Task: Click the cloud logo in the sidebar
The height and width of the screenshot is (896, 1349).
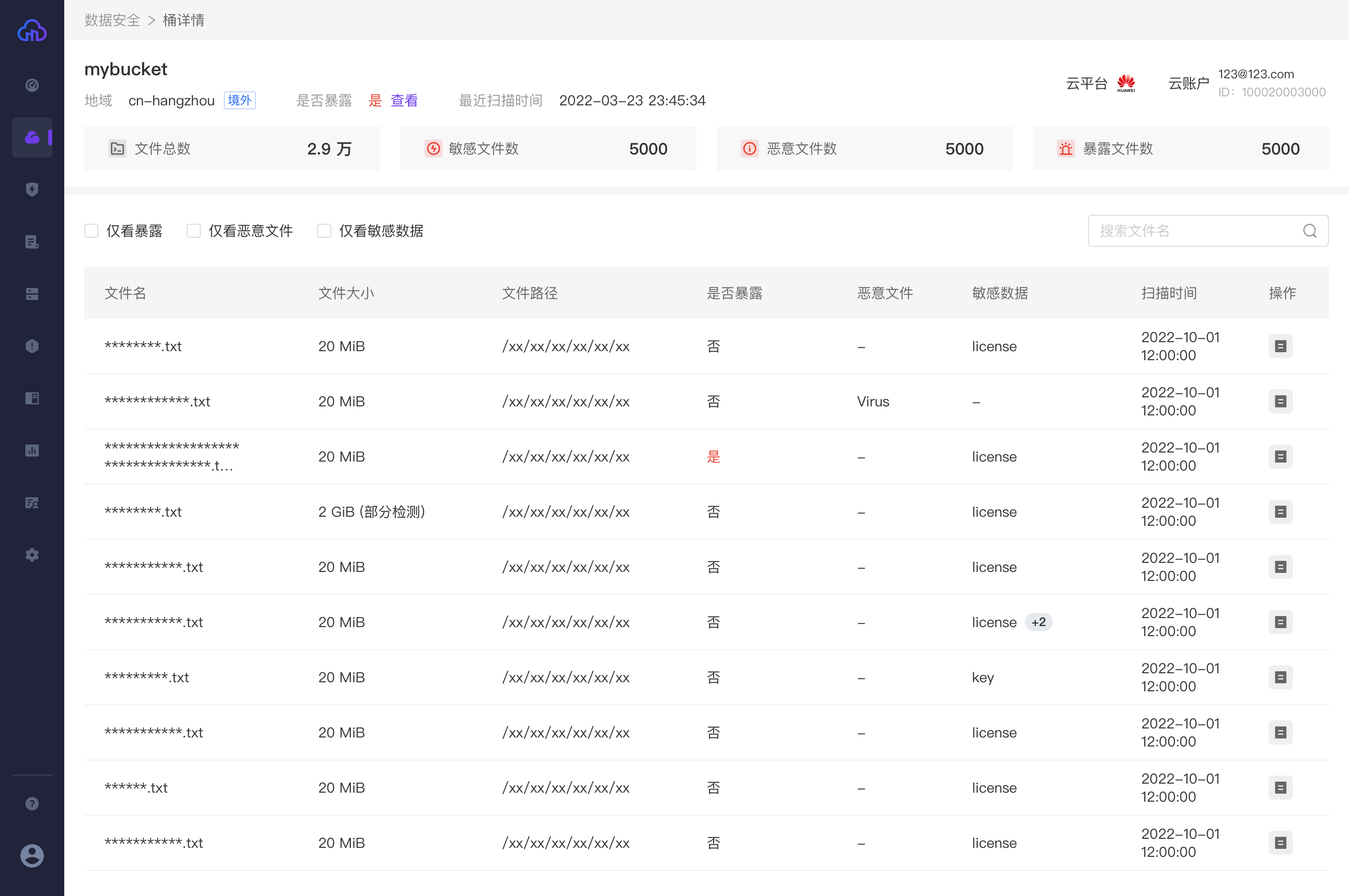Action: click(x=32, y=31)
